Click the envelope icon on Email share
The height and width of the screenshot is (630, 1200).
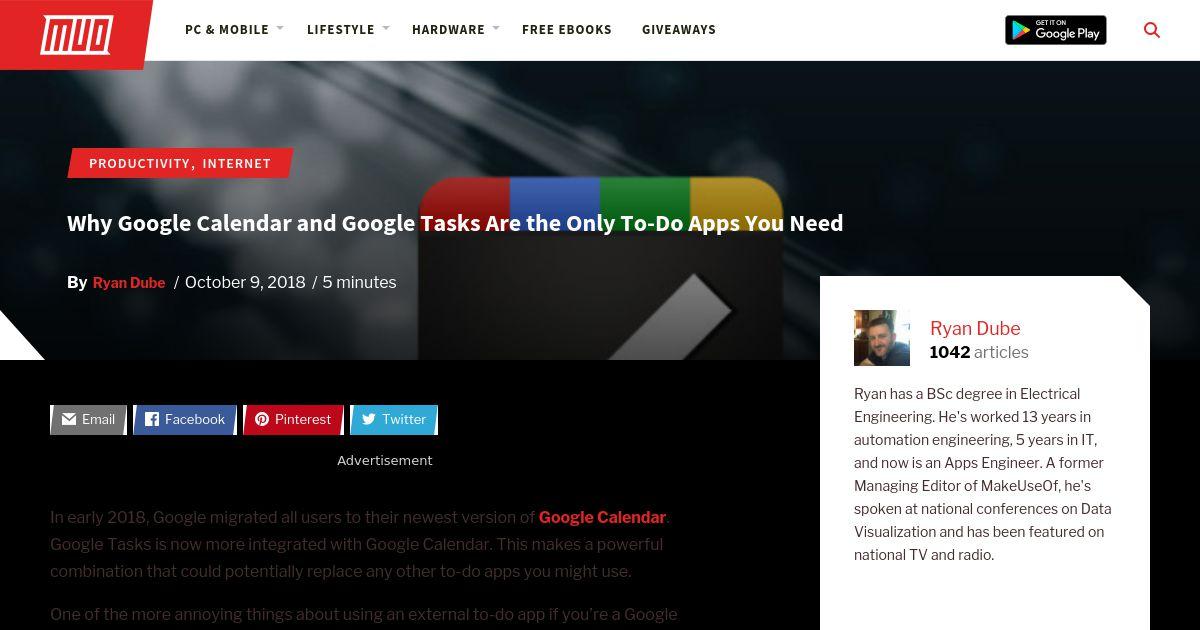point(69,419)
